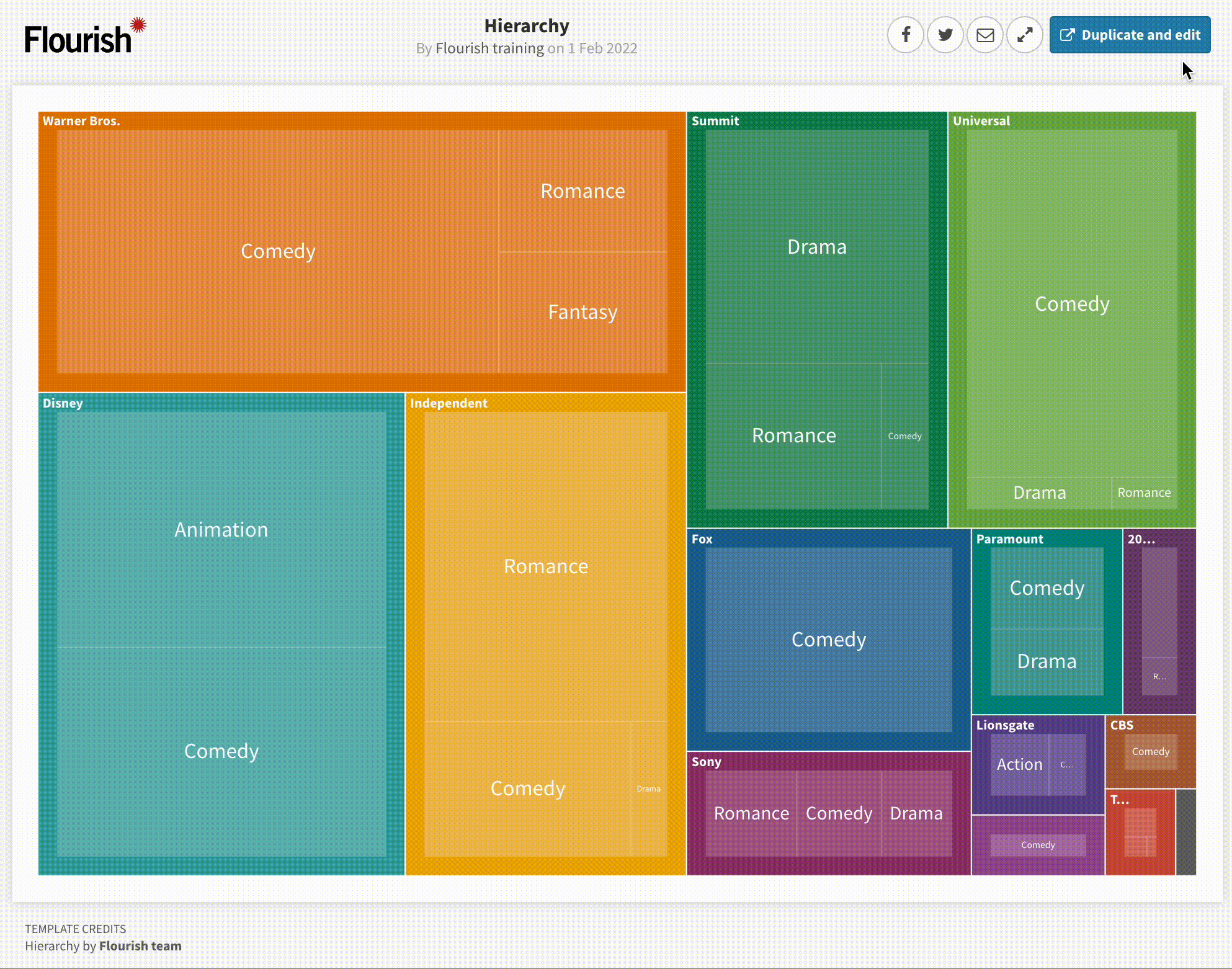The width and height of the screenshot is (1232, 969).
Task: Share the chart on Twitter
Action: (x=945, y=35)
